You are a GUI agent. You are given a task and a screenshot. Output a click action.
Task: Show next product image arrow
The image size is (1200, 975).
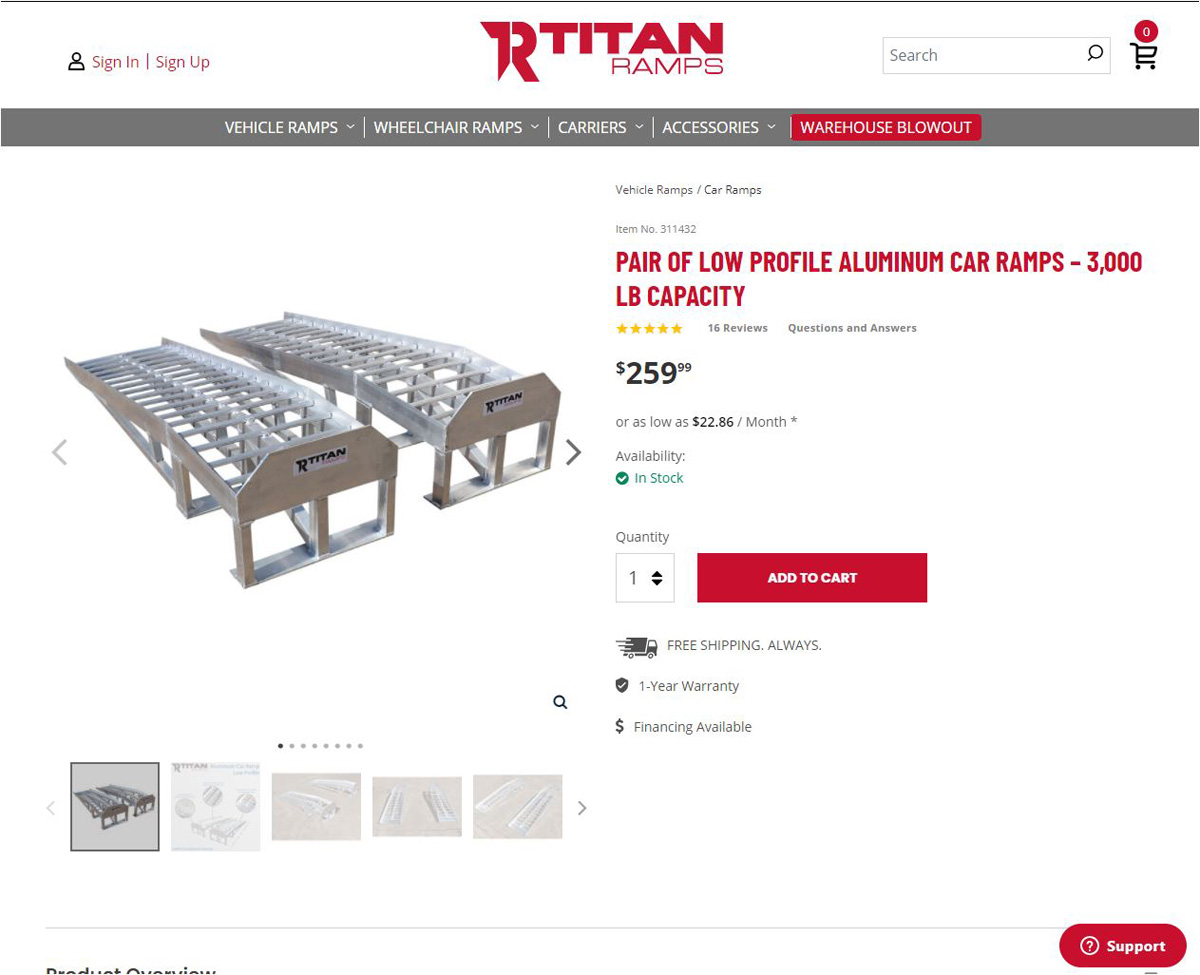(573, 452)
